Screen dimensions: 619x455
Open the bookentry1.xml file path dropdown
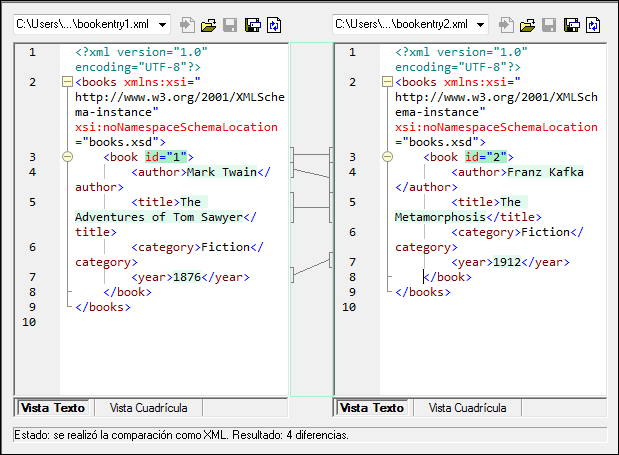(x=162, y=23)
